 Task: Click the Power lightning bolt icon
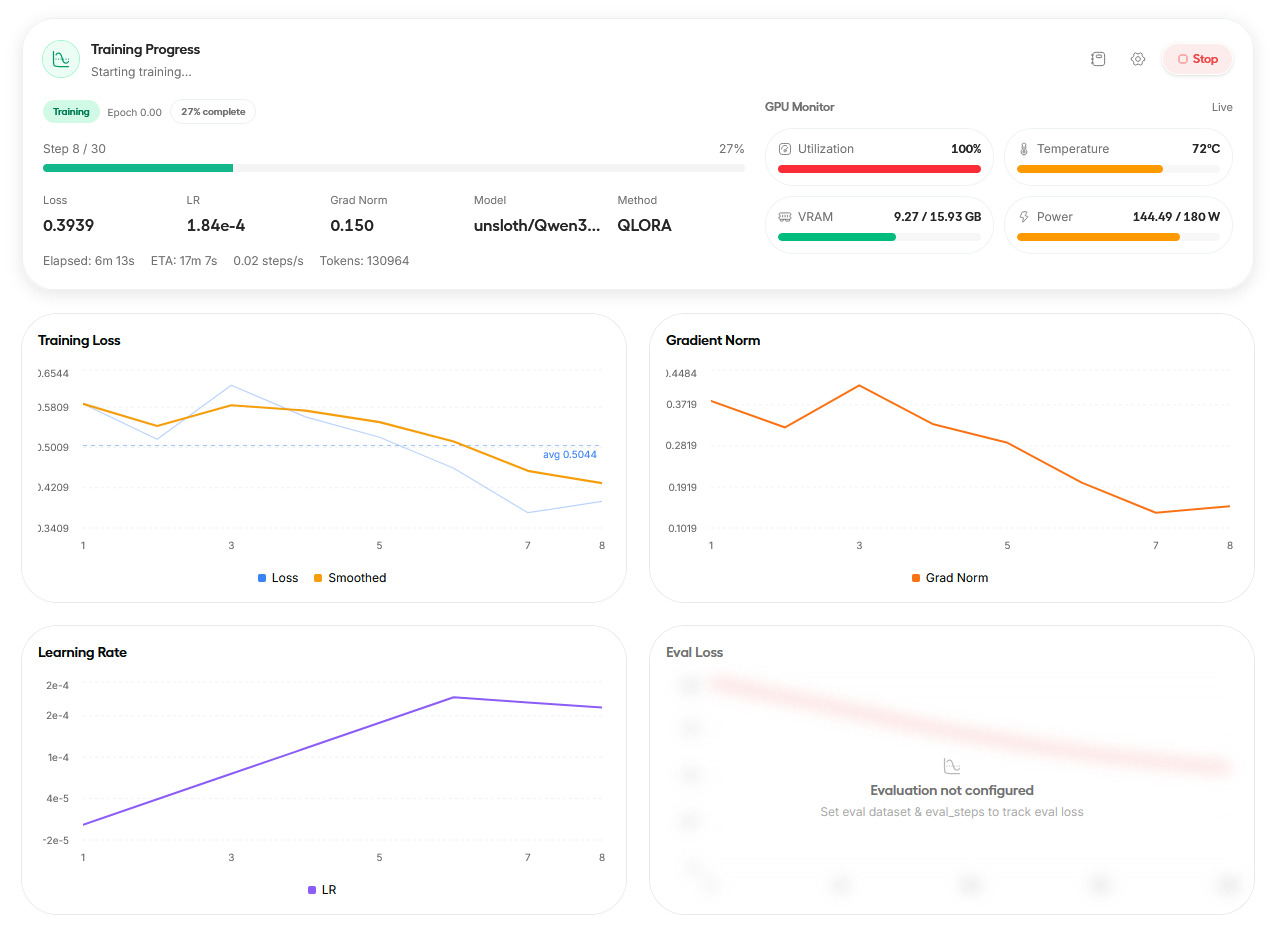[x=1024, y=217]
